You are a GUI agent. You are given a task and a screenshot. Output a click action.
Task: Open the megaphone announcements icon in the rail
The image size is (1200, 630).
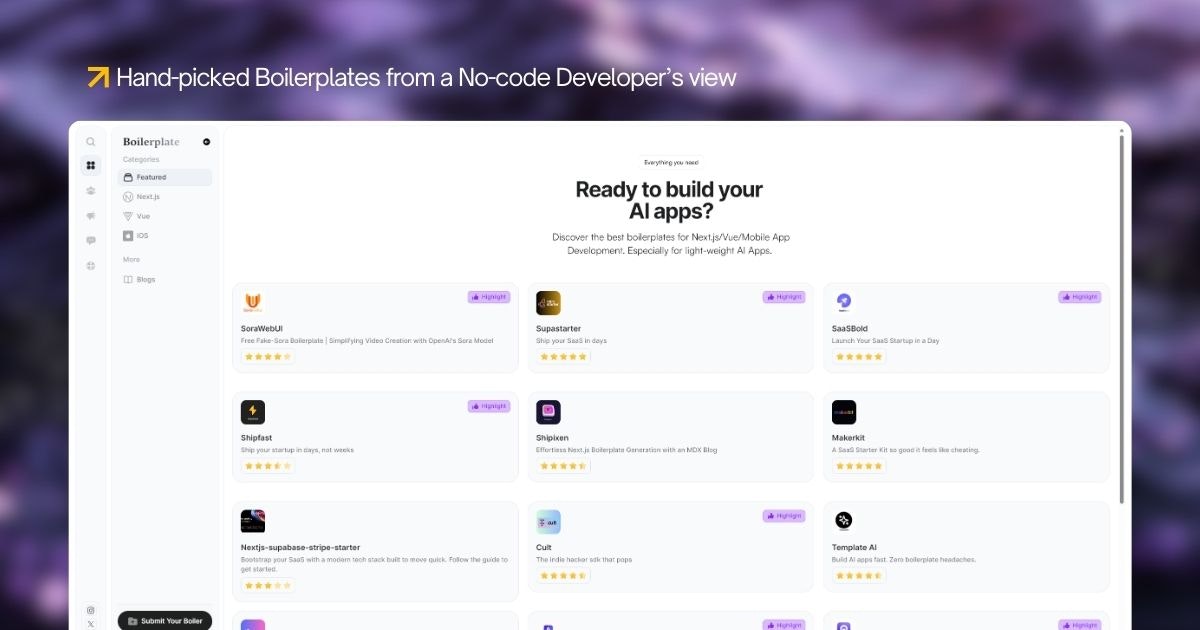pos(91,215)
